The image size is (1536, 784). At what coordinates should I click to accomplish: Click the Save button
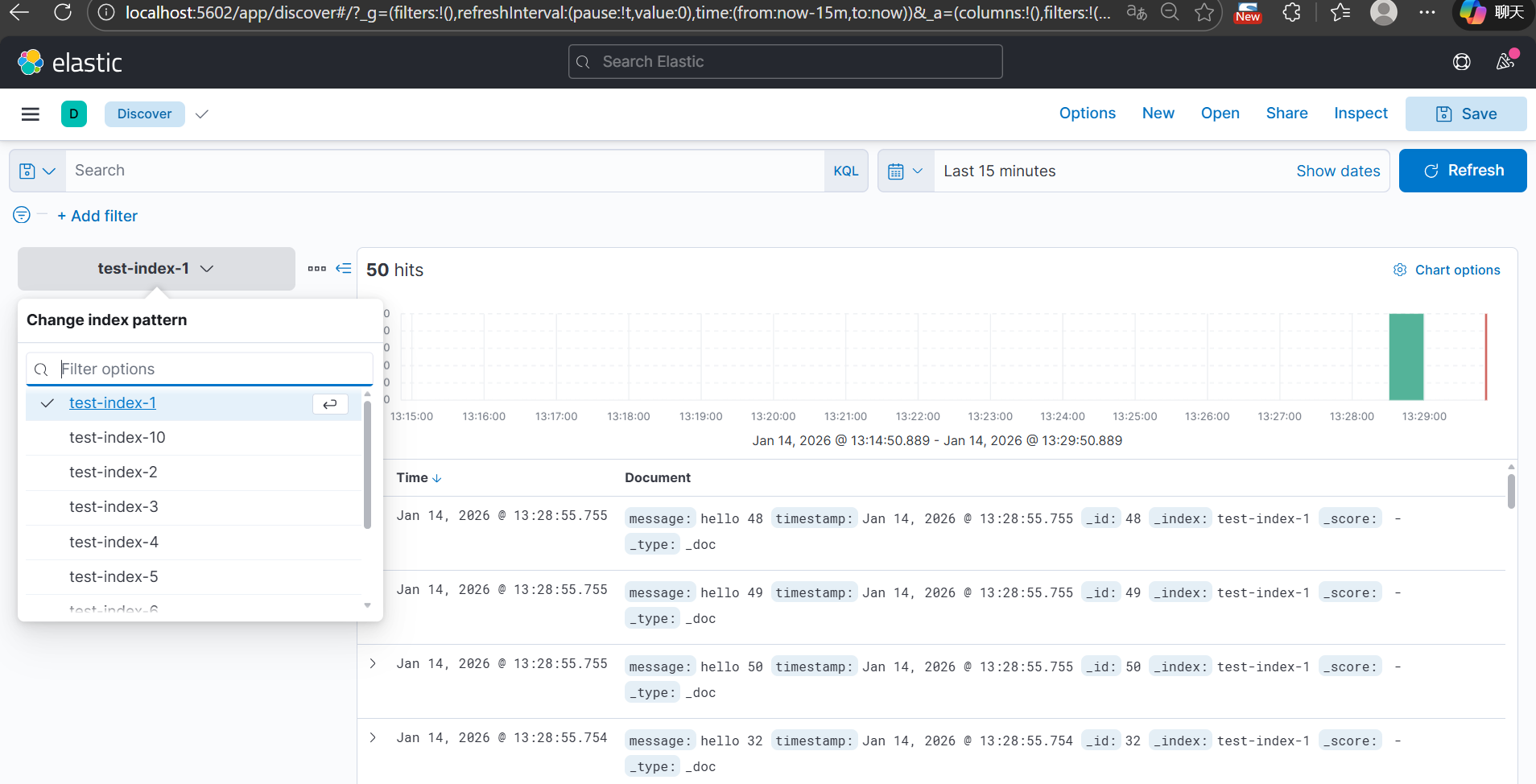(x=1466, y=113)
